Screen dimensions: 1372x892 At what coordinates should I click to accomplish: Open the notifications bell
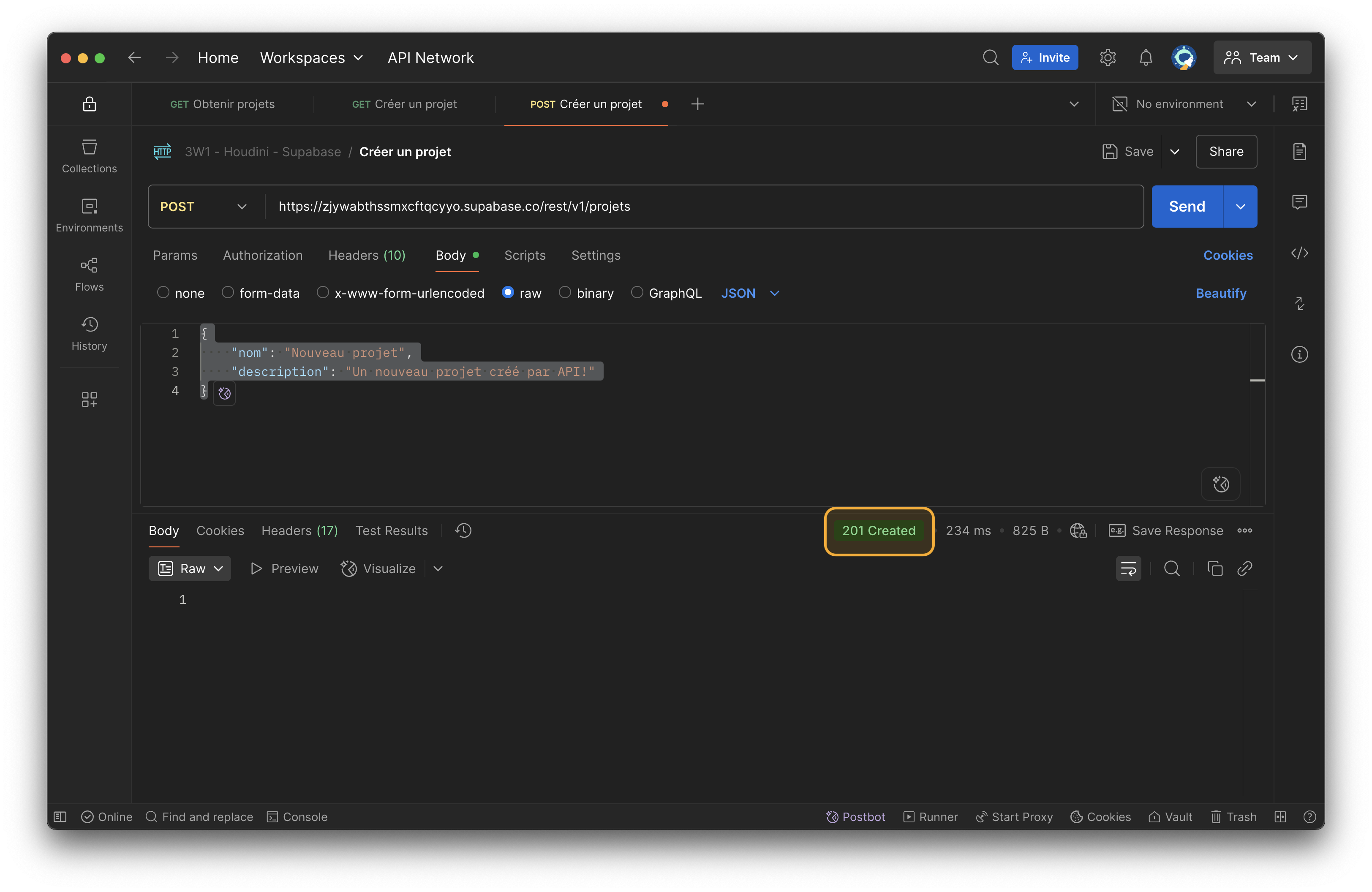click(1146, 57)
